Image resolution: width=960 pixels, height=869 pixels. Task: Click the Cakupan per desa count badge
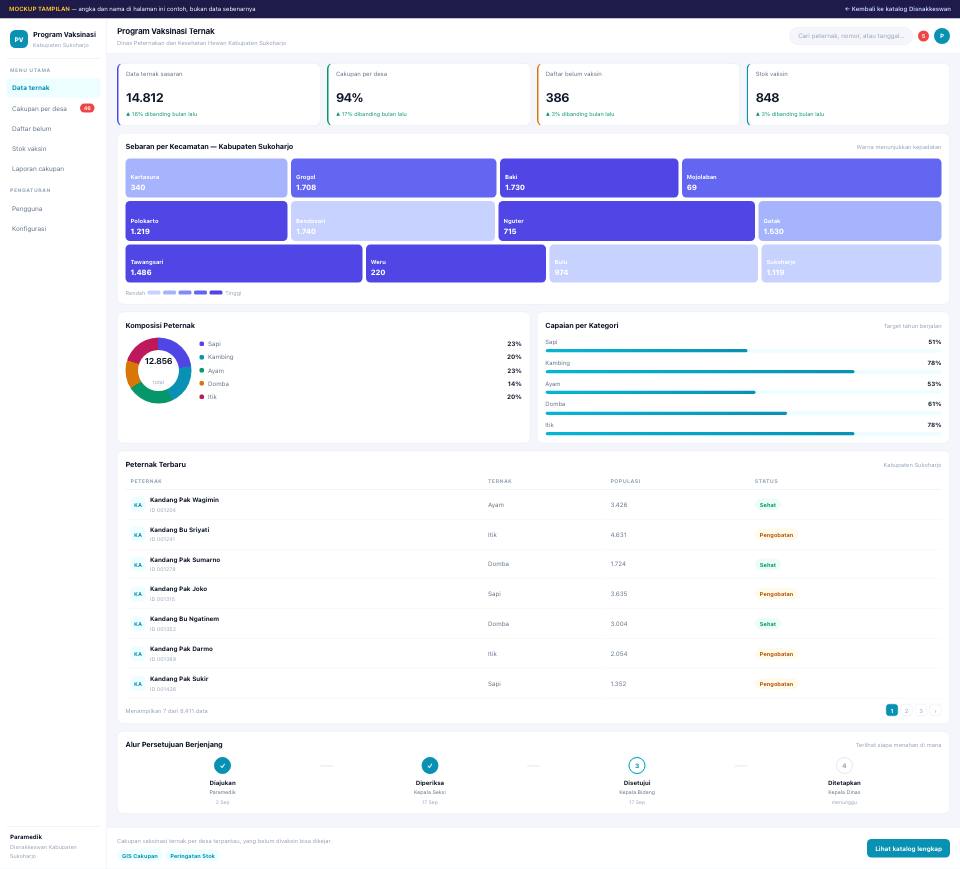tap(87, 108)
